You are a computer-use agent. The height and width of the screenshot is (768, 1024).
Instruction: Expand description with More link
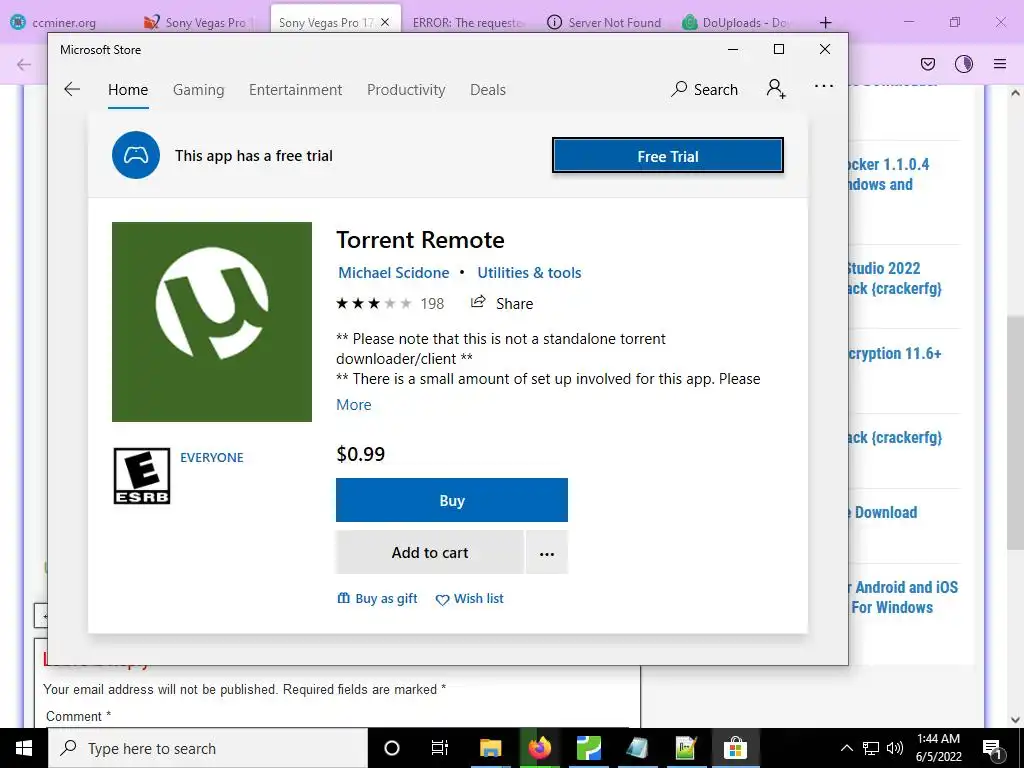tap(353, 405)
